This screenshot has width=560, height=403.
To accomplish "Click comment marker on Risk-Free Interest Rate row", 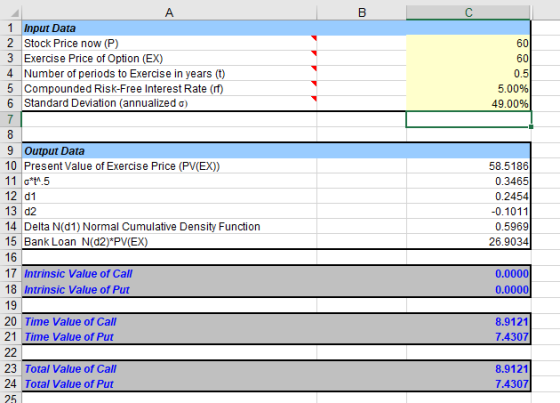I will coord(314,83).
